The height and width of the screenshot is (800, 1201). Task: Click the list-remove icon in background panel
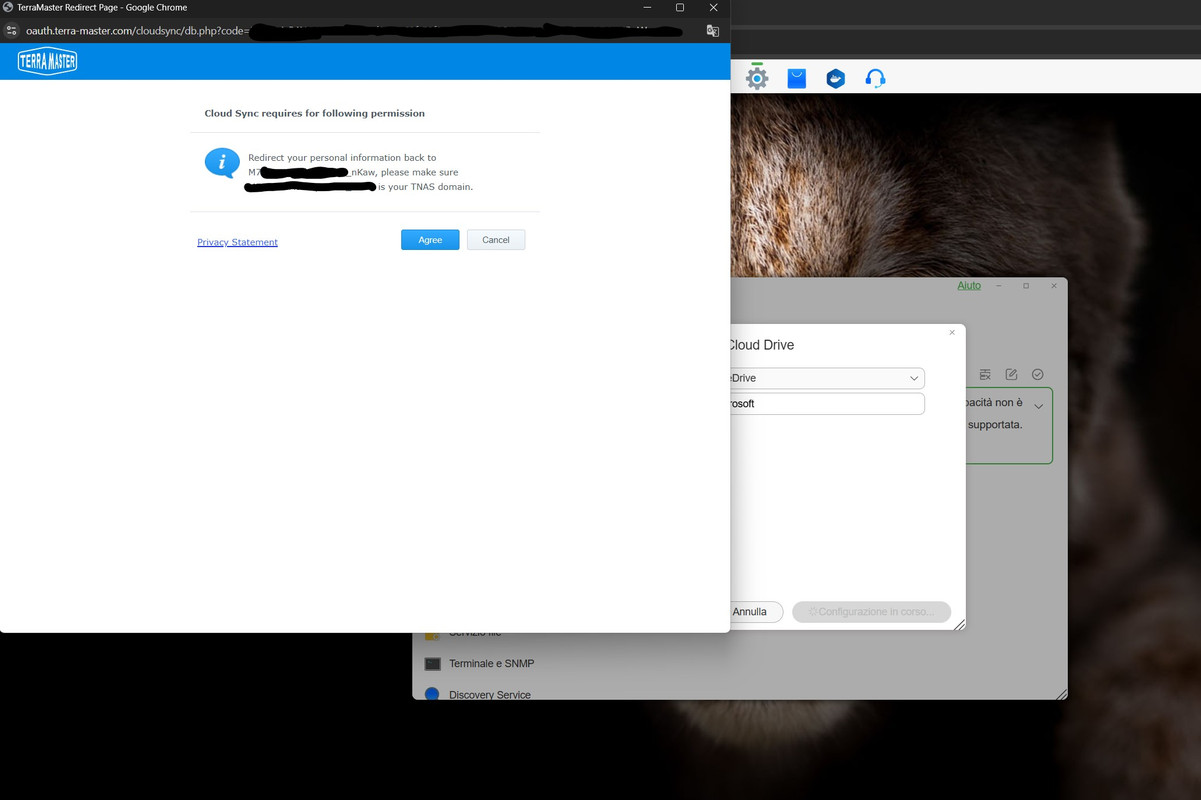pos(985,374)
